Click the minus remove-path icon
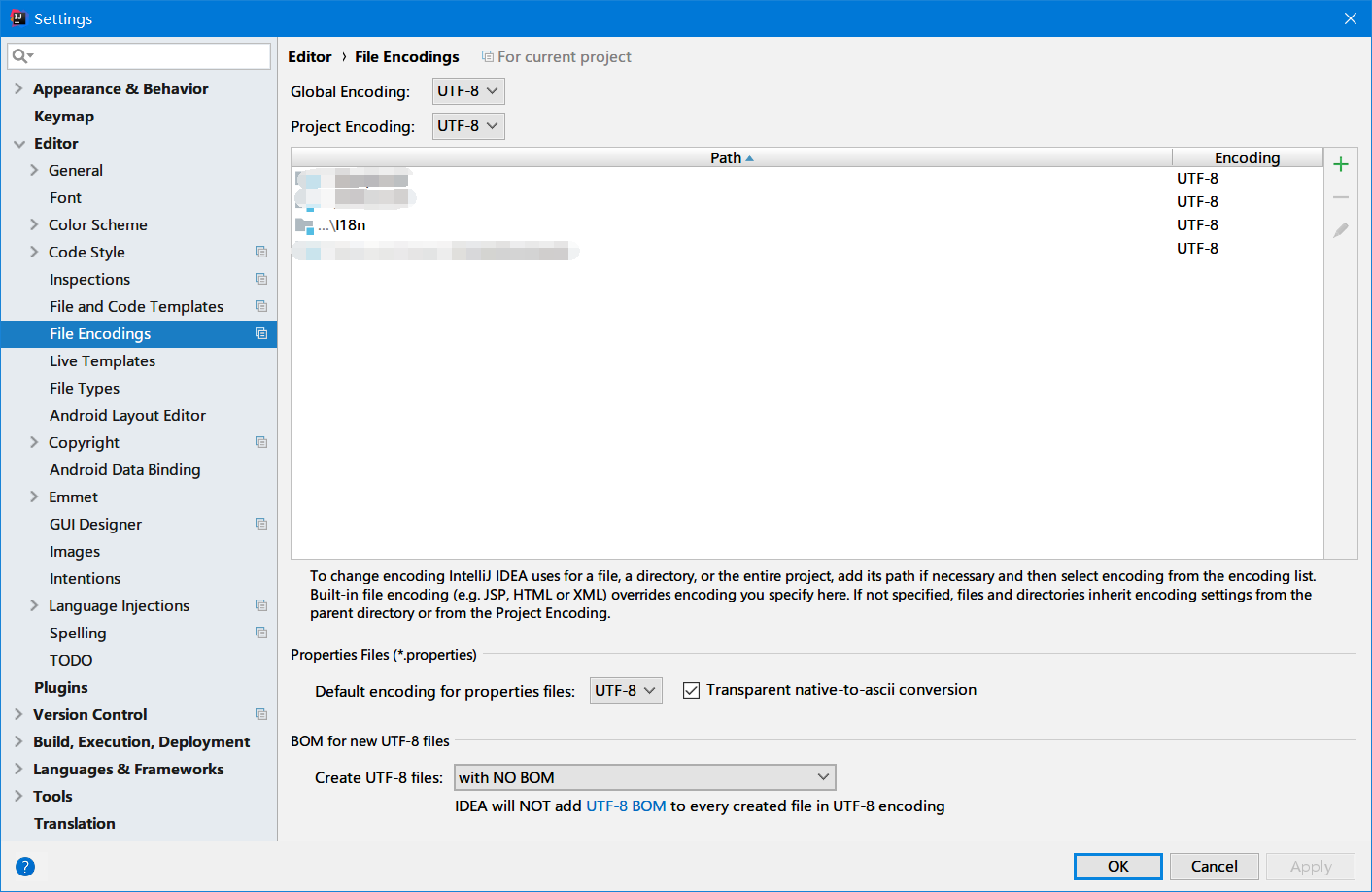 click(x=1341, y=197)
